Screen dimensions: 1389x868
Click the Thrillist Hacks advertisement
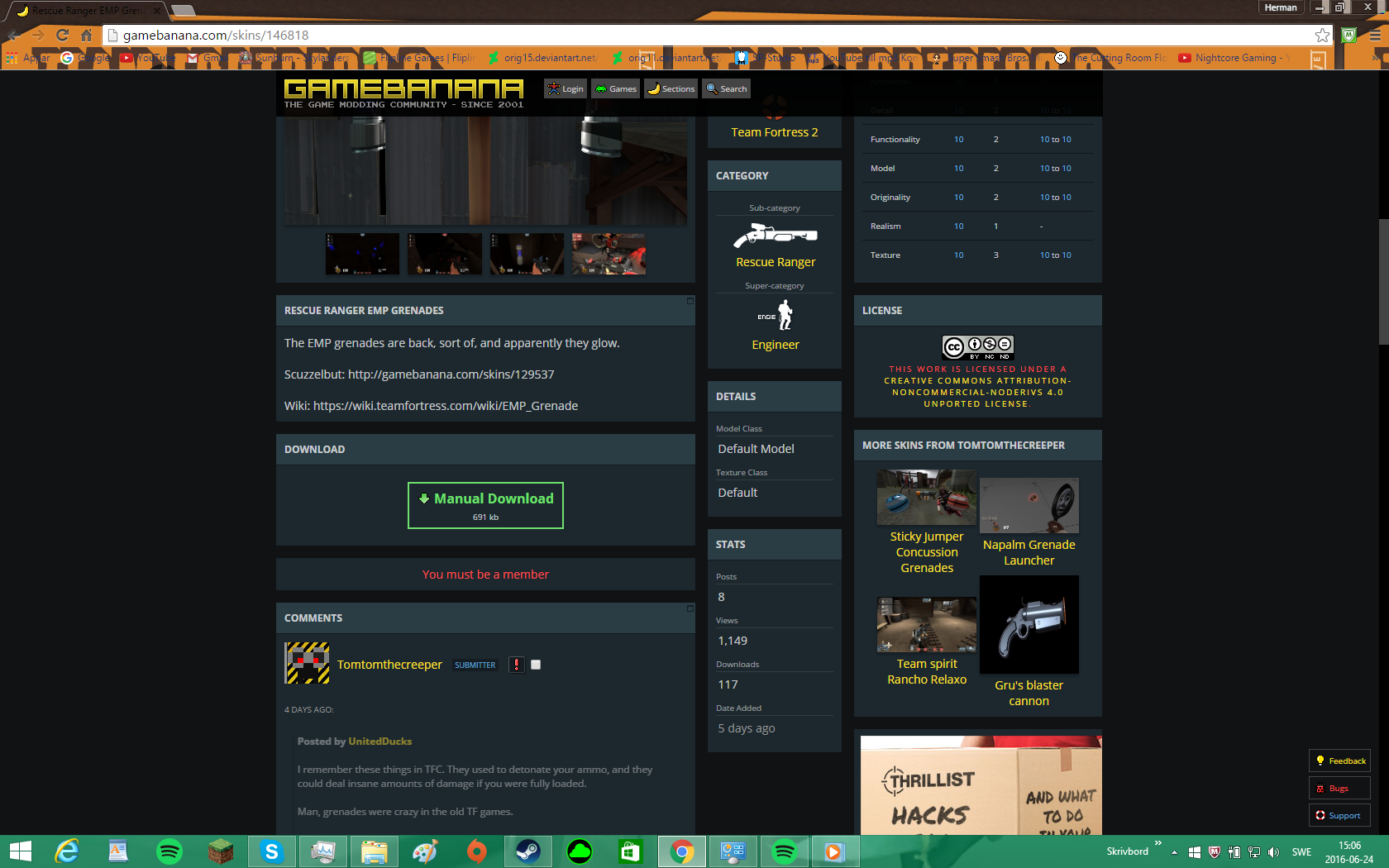tap(981, 785)
